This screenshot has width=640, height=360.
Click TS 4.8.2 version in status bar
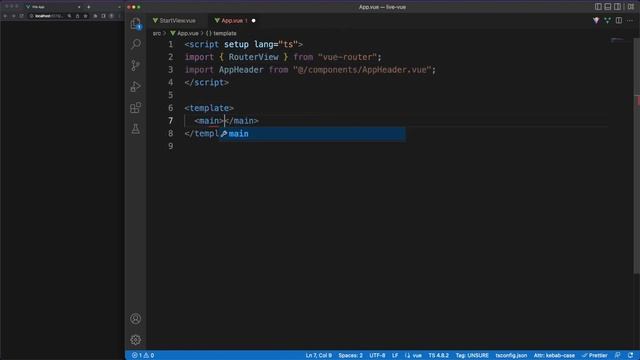click(x=438, y=356)
